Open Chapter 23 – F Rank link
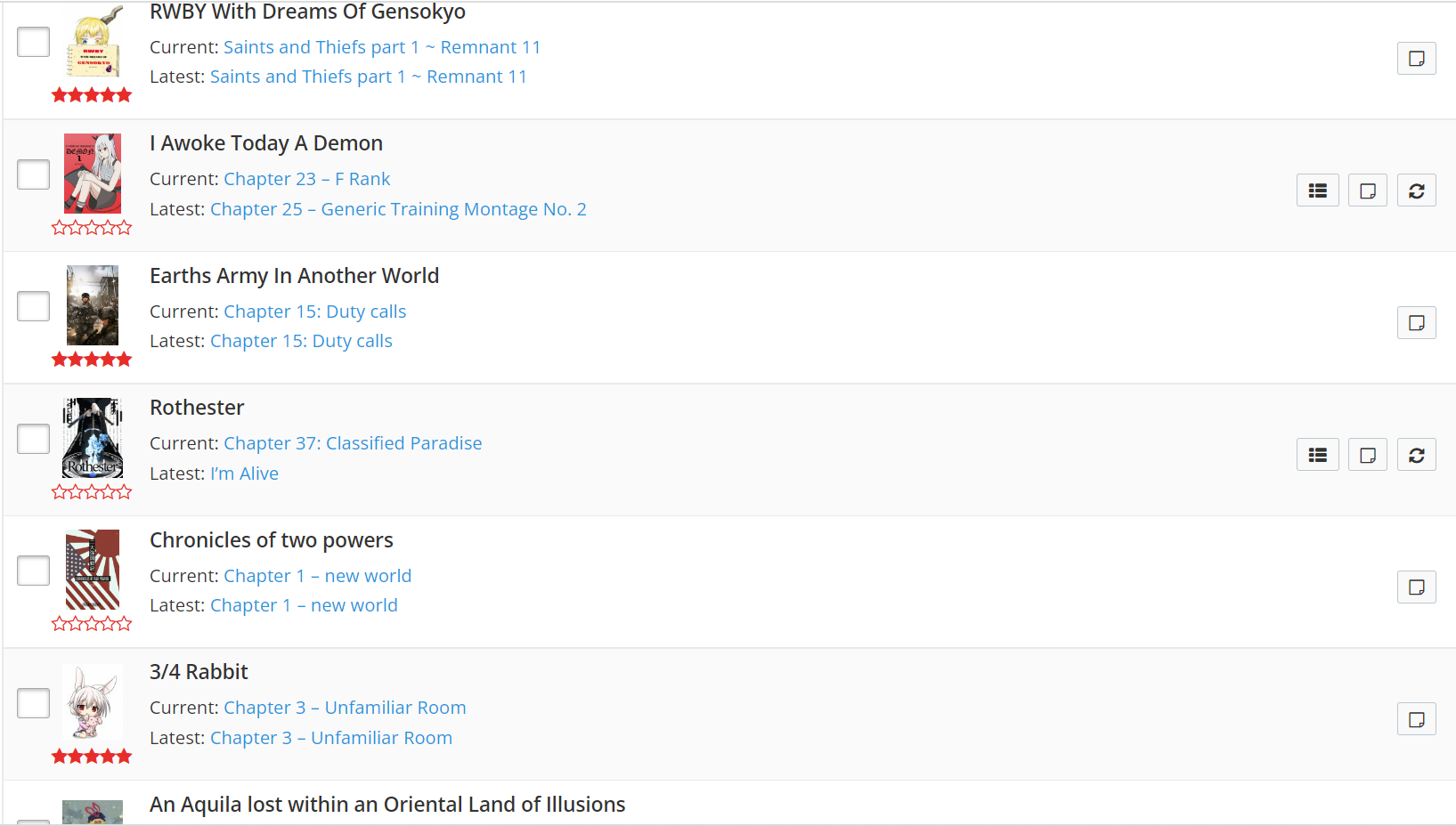Screen dimensions: 1456x826 coord(306,179)
